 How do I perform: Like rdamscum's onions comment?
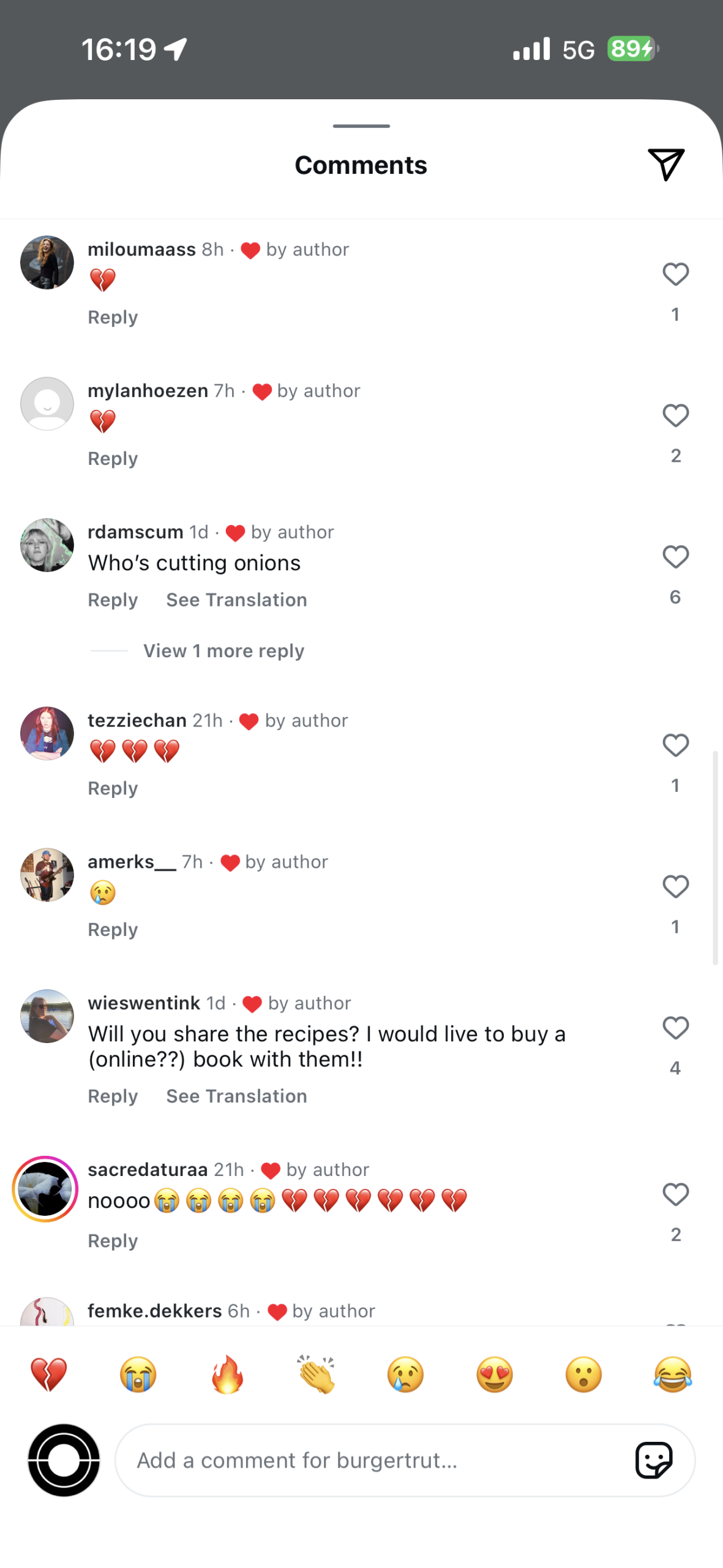pyautogui.click(x=675, y=557)
